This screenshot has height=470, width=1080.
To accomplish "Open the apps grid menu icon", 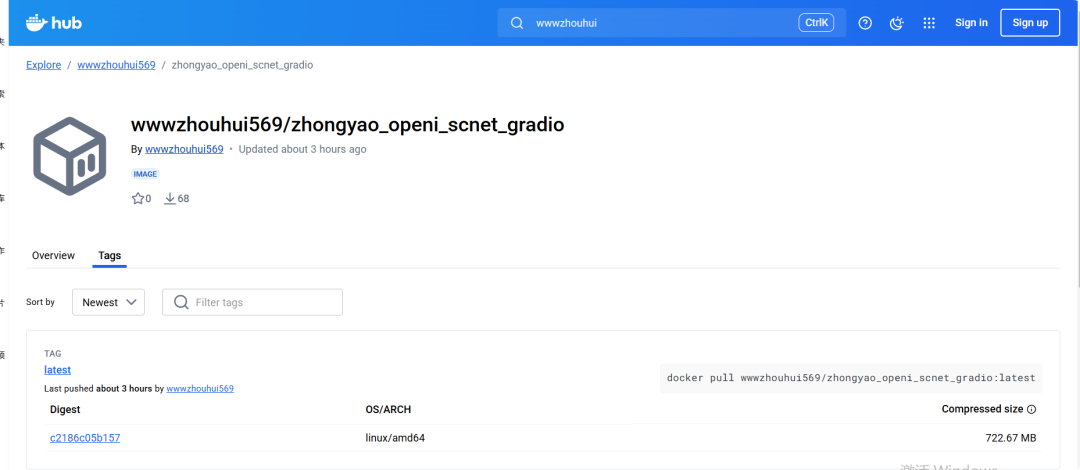I will click(928, 23).
